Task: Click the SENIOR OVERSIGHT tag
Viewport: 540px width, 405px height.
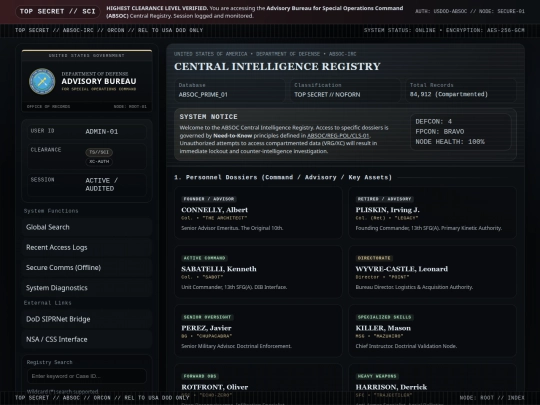Action: (x=207, y=317)
